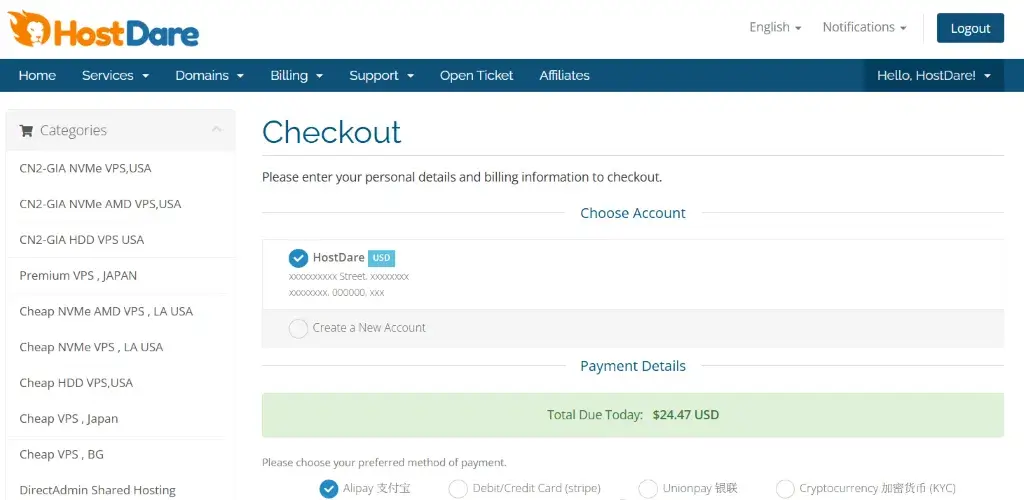
Task: Select the HostDare existing account radio
Action: point(298,258)
